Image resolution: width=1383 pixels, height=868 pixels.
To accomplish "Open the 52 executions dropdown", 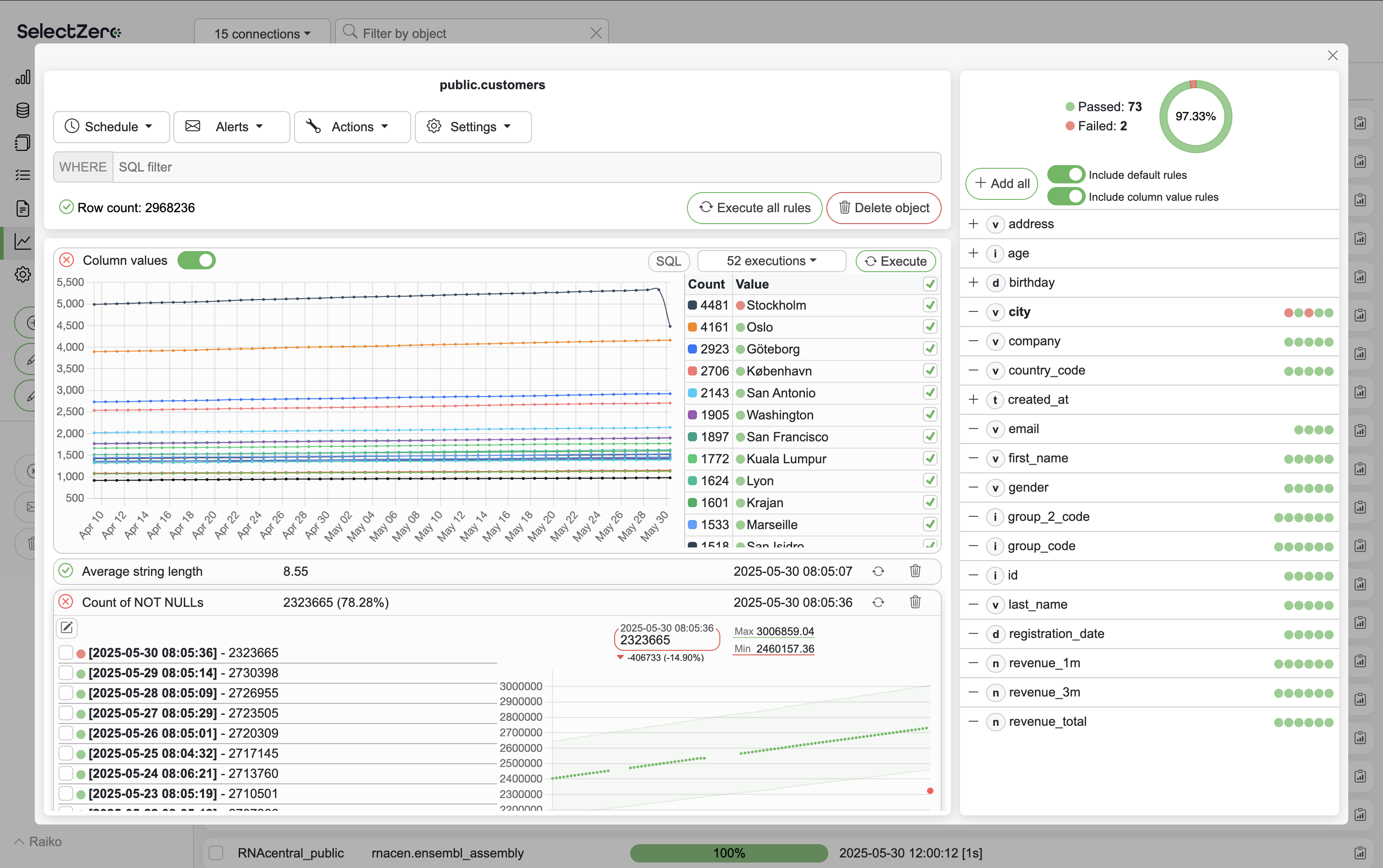I will 771,261.
